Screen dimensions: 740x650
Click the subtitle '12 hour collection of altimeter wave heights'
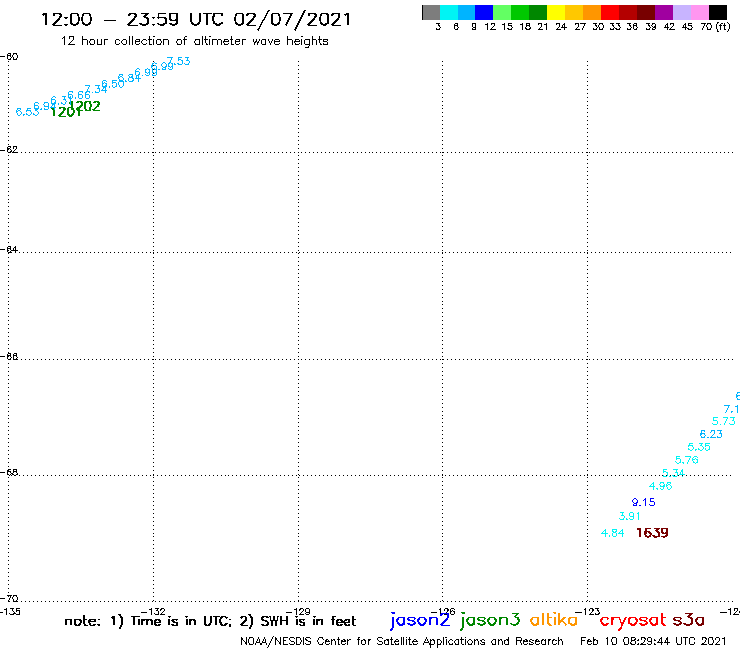click(x=194, y=42)
